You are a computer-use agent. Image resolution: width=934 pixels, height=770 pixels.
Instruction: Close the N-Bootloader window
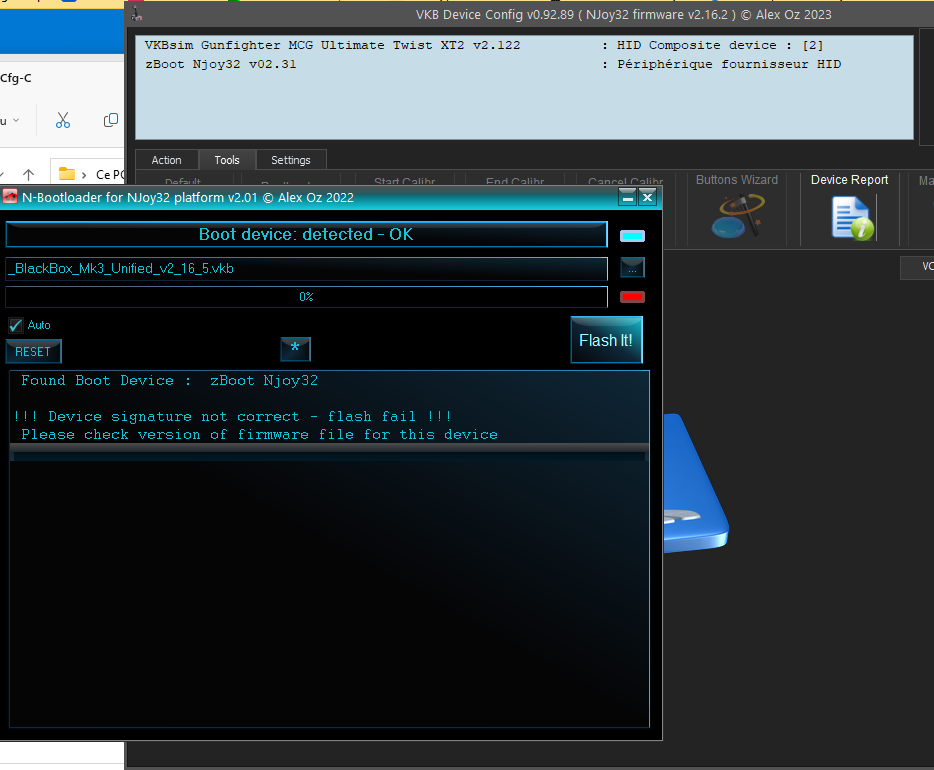(x=647, y=197)
